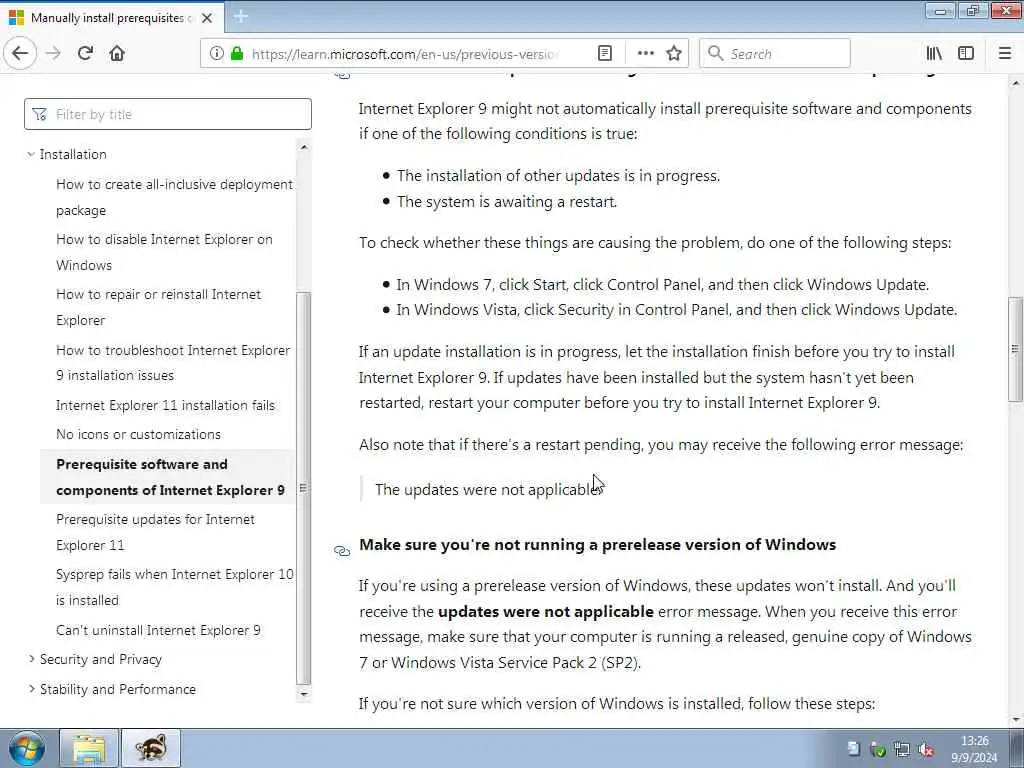Click quoted text The updates were not applicable
The height and width of the screenshot is (768, 1024).
[487, 490]
